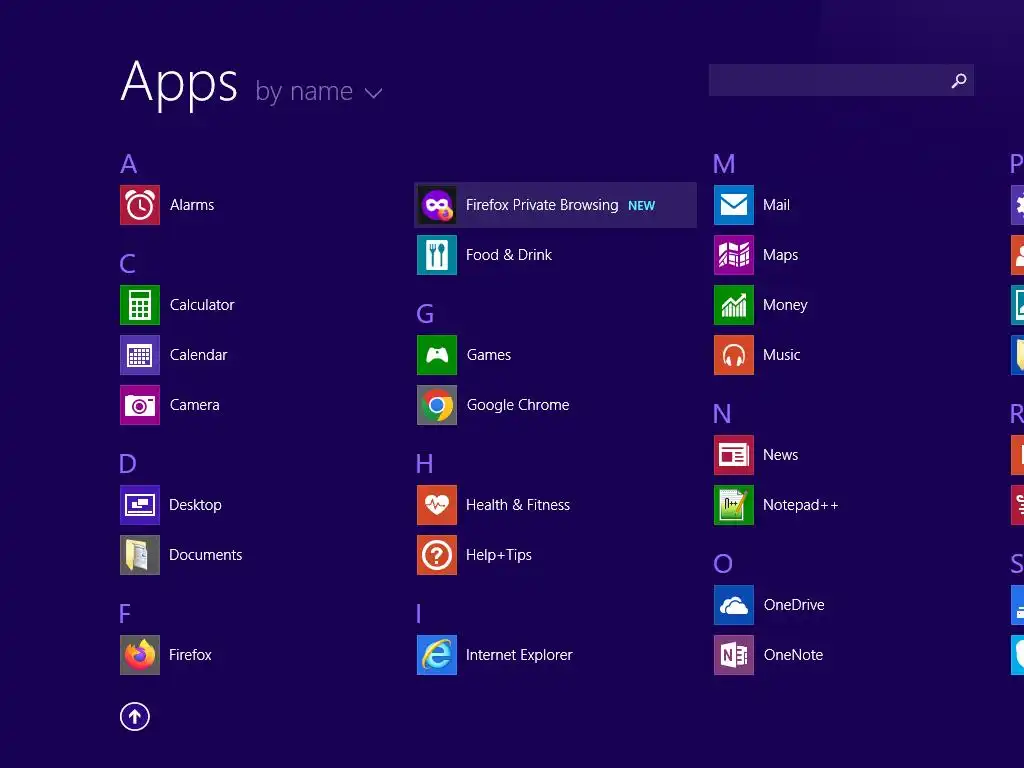The width and height of the screenshot is (1024, 768).
Task: Click the 'Calculator' label text
Action: click(202, 305)
